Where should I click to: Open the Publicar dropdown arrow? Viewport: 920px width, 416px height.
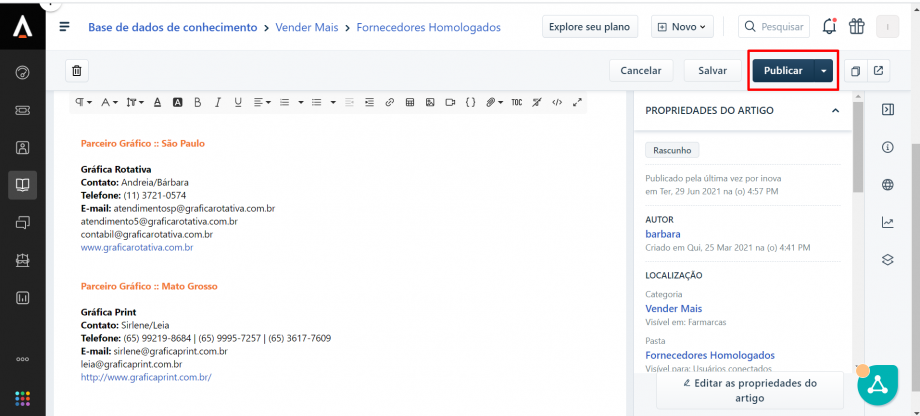pyautogui.click(x=823, y=71)
